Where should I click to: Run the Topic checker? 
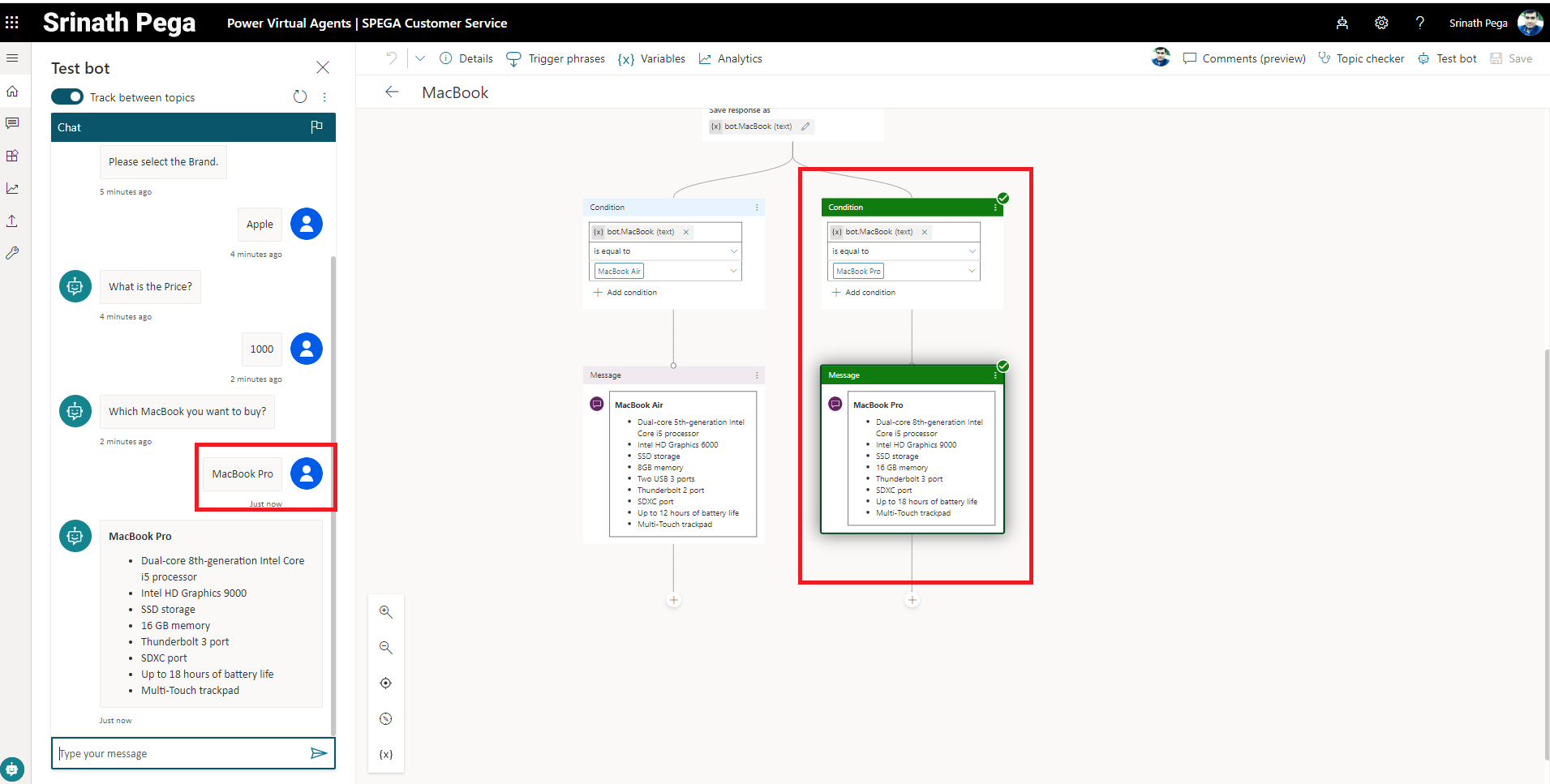1361,58
